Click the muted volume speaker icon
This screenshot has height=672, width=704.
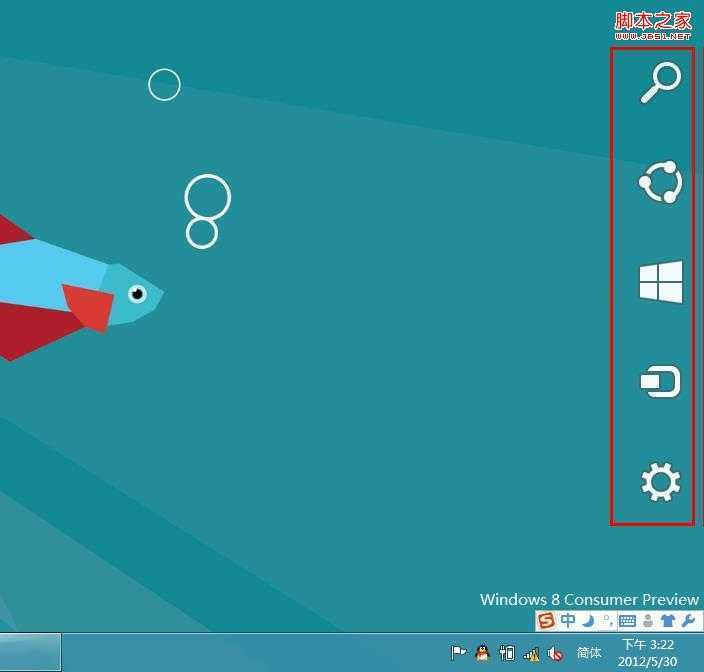click(x=555, y=654)
